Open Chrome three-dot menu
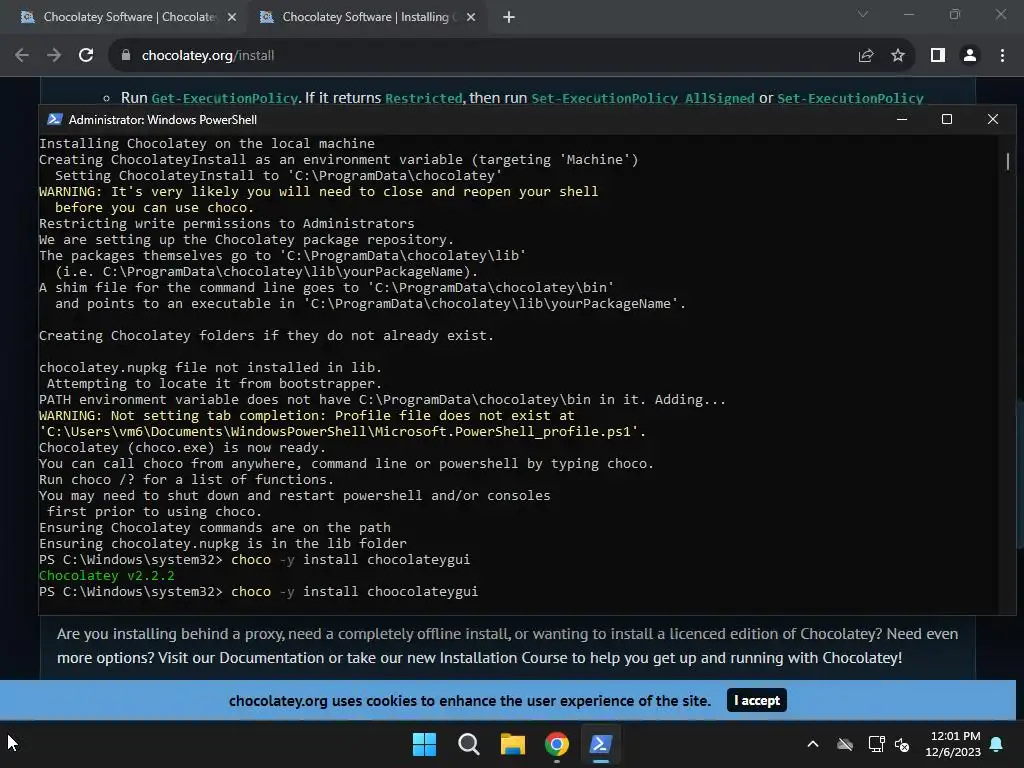 click(1002, 56)
